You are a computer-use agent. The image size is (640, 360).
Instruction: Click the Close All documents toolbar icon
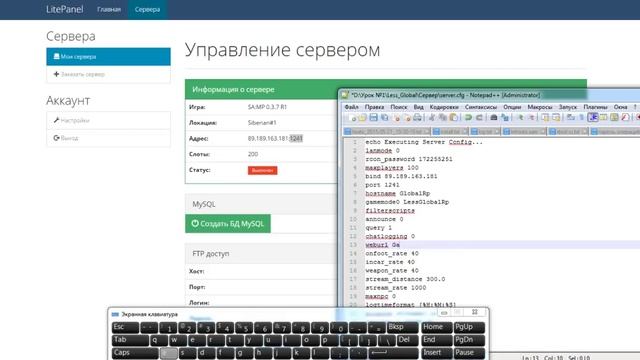(x=407, y=118)
